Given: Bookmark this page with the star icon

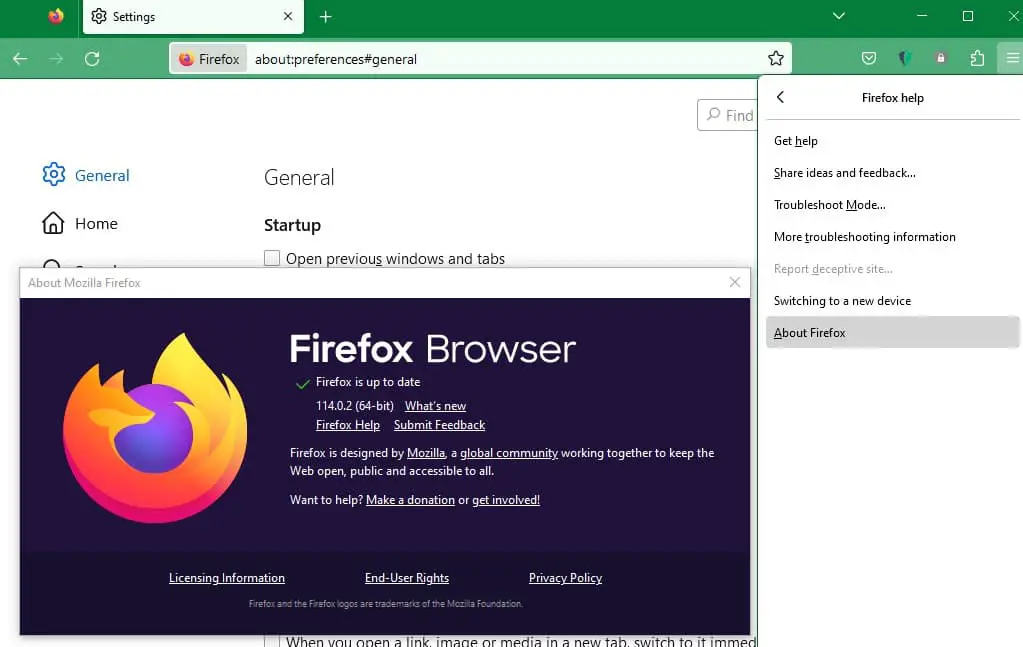Looking at the screenshot, I should tap(775, 59).
